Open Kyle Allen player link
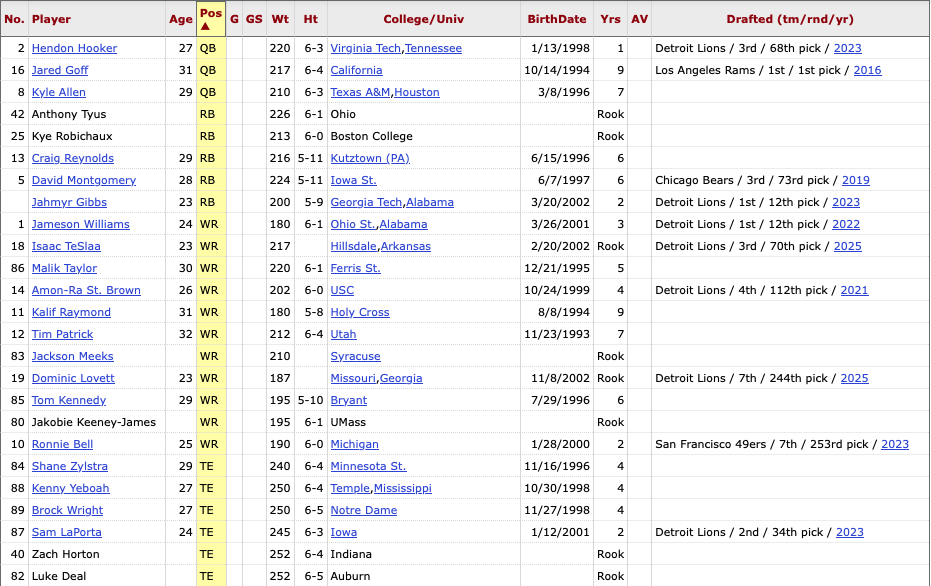This screenshot has height=586, width=931. 58,92
